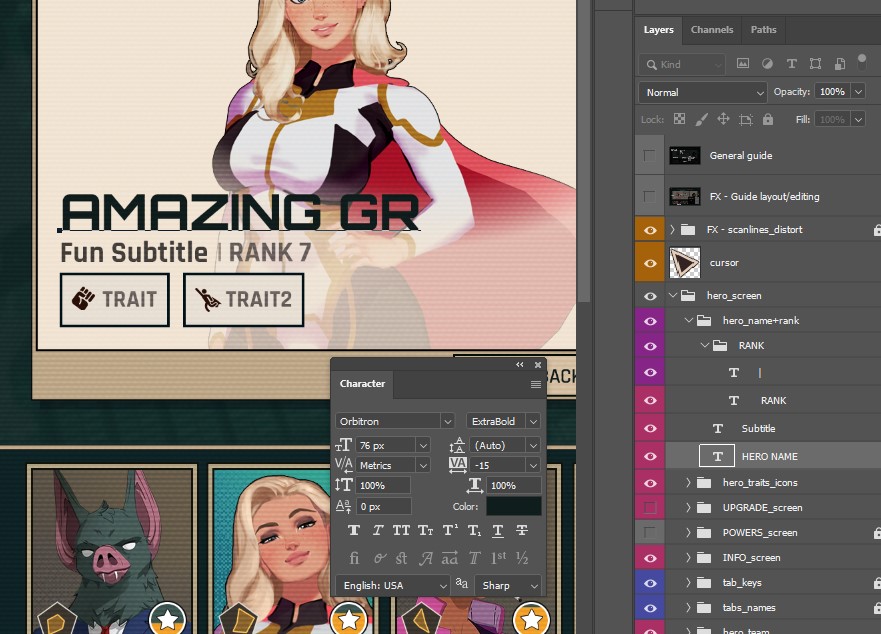Image resolution: width=881 pixels, height=634 pixels.
Task: Click the Lock all padlock icon
Action: click(x=768, y=119)
